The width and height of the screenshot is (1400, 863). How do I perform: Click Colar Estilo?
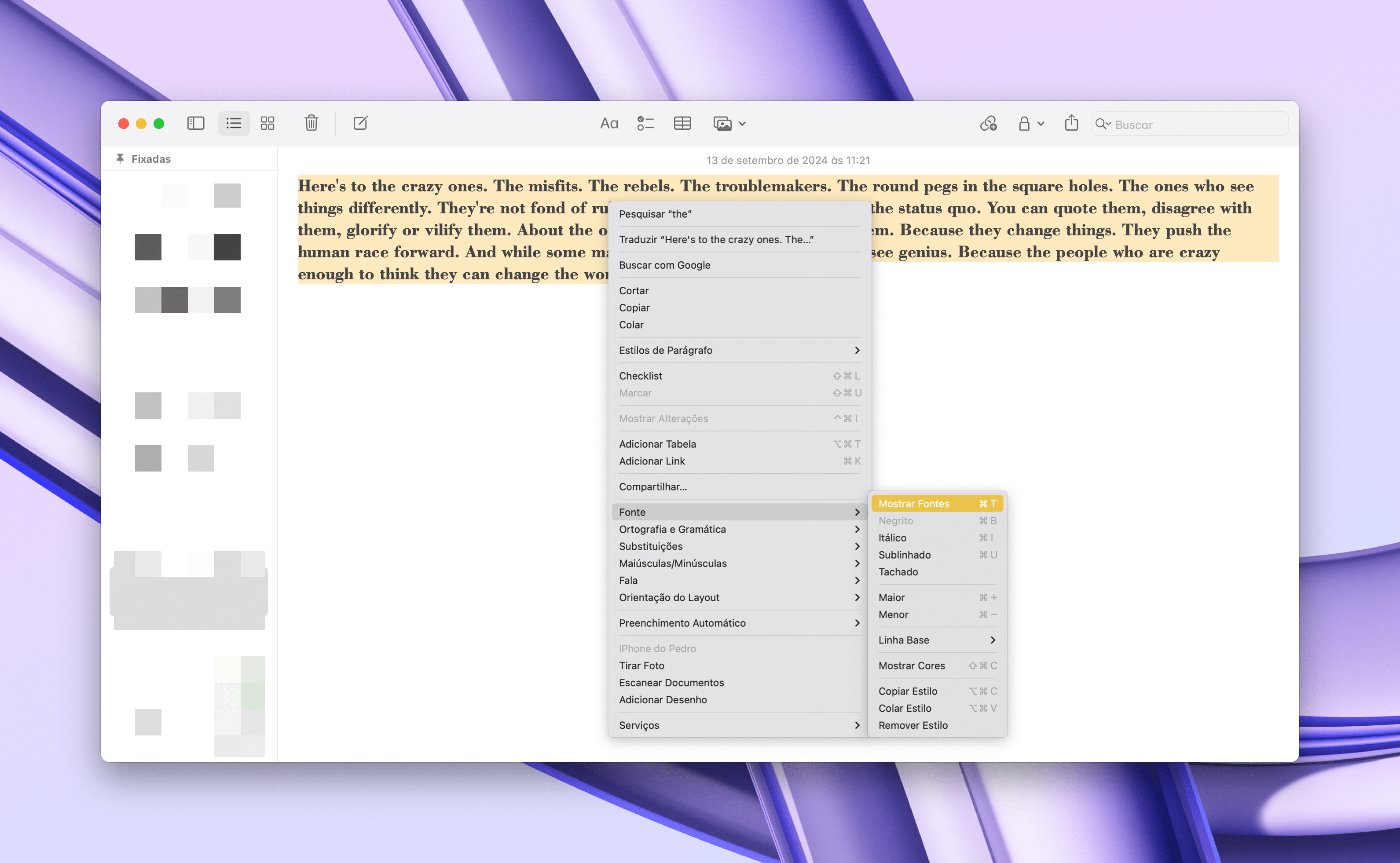pyautogui.click(x=937, y=708)
